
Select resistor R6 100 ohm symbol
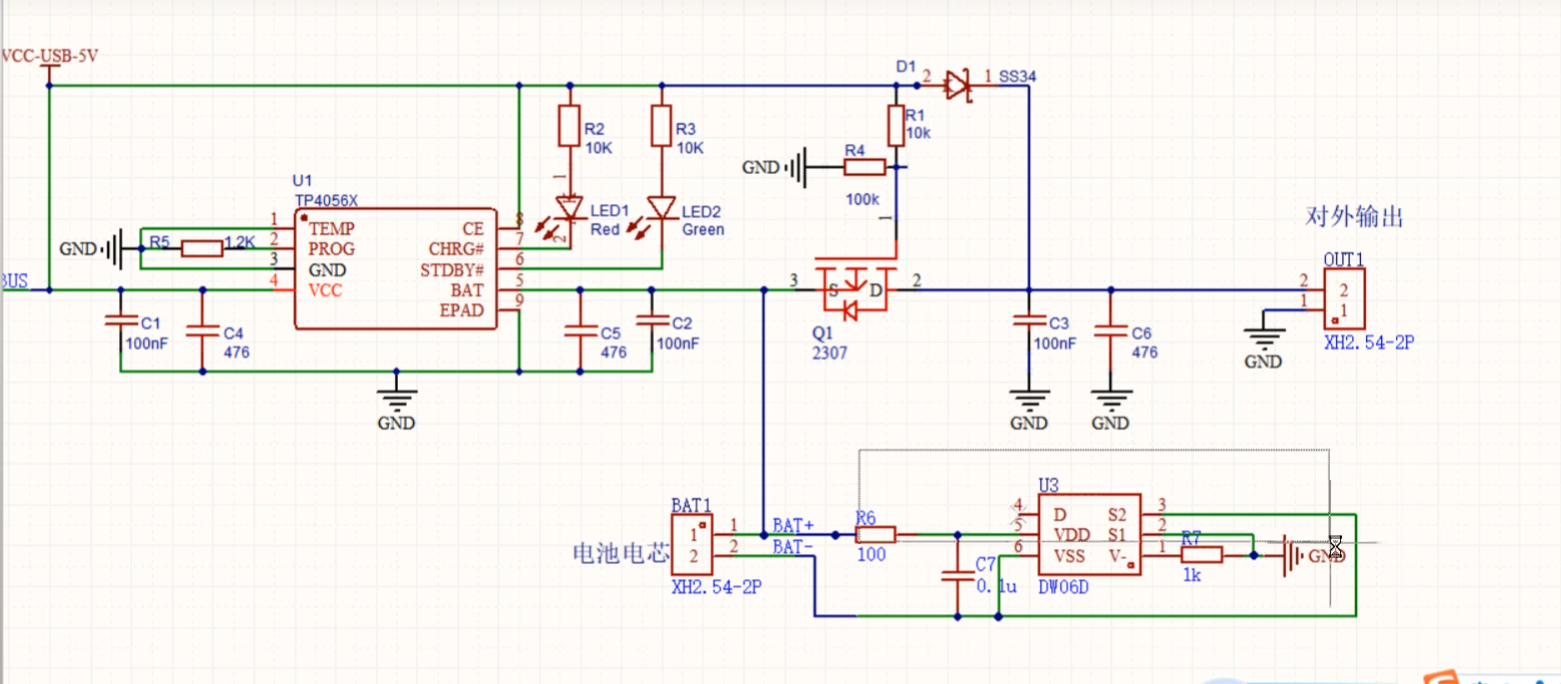click(x=875, y=534)
